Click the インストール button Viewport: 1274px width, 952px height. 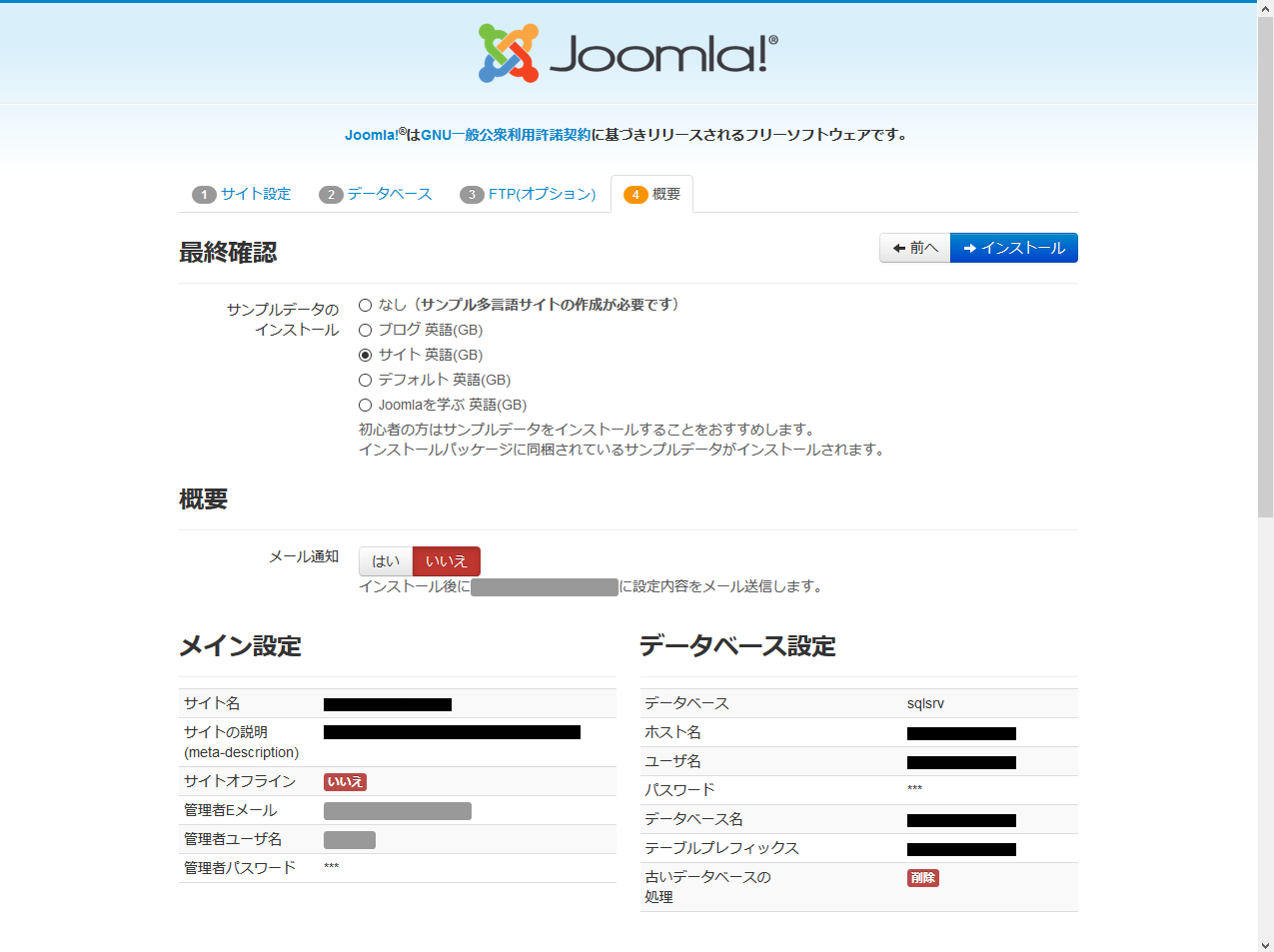pyautogui.click(x=1014, y=248)
